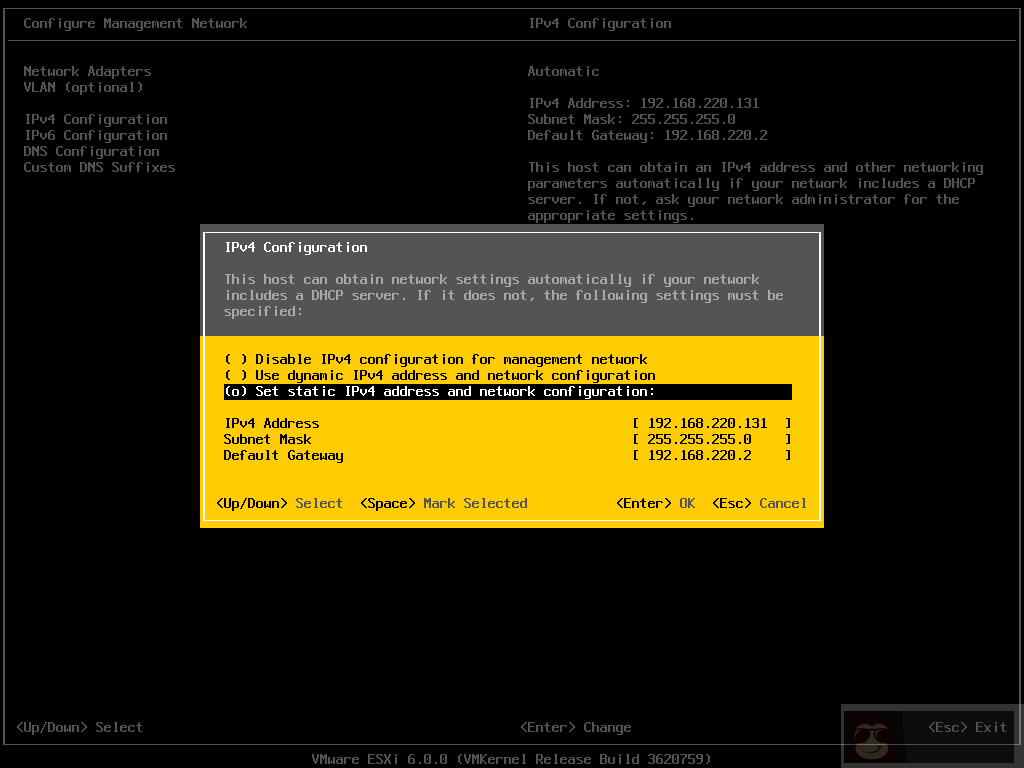This screenshot has height=768, width=1024.
Task: Open the Network Adapters settings
Action: click(x=87, y=71)
